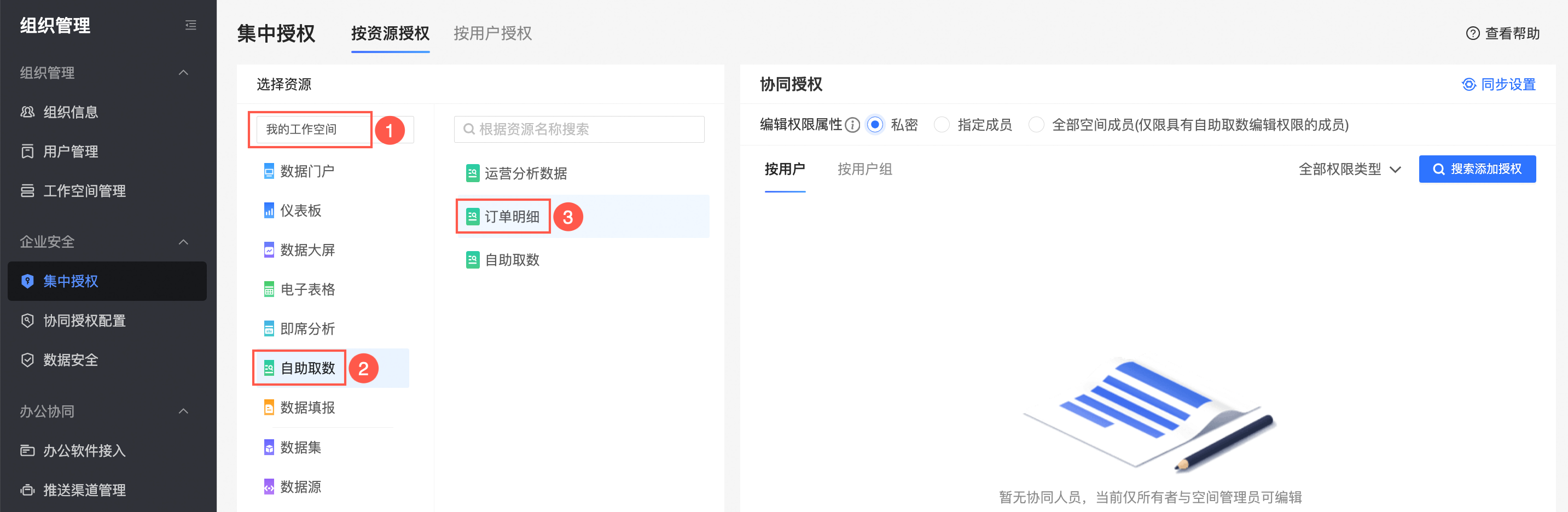The image size is (1568, 512).
Task: Select the 私密 radio option
Action: tap(875, 125)
